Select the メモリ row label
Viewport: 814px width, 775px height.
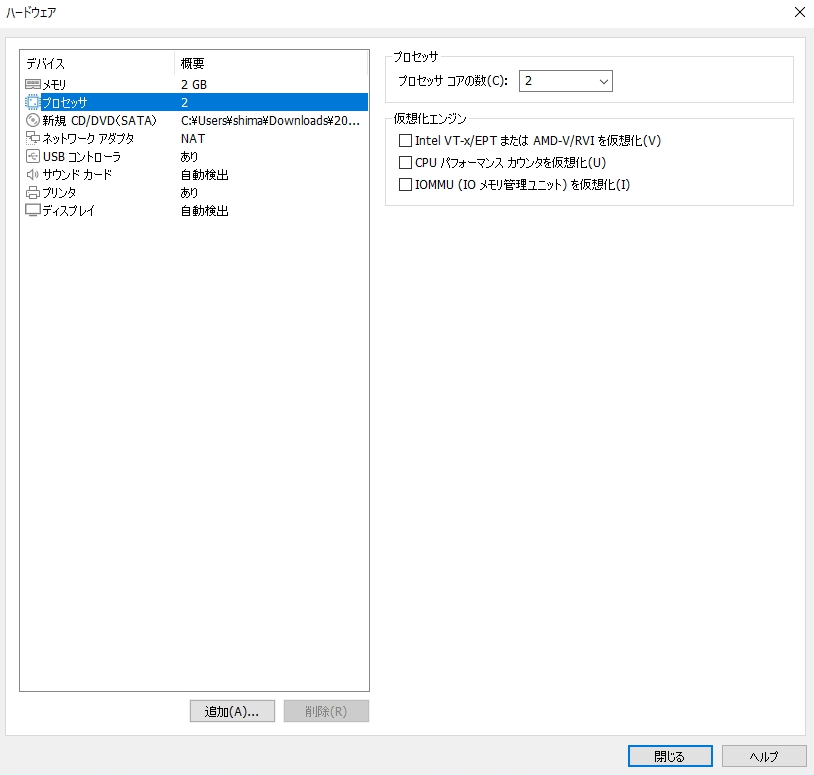[55, 84]
